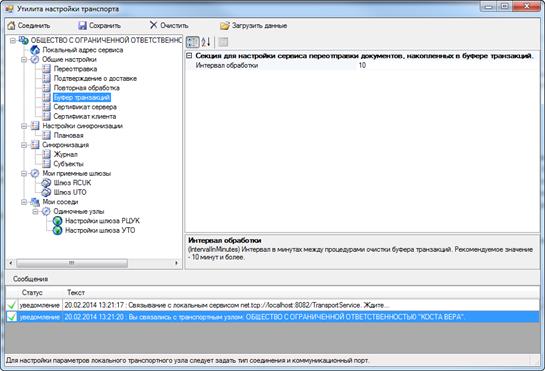Click the Журнал item icon
Image resolution: width=545 pixels, height=371 pixels.
(x=46, y=154)
